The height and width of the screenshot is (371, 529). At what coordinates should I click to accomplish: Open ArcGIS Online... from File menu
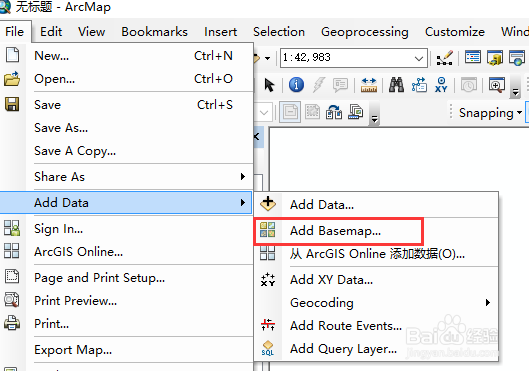pos(127,252)
